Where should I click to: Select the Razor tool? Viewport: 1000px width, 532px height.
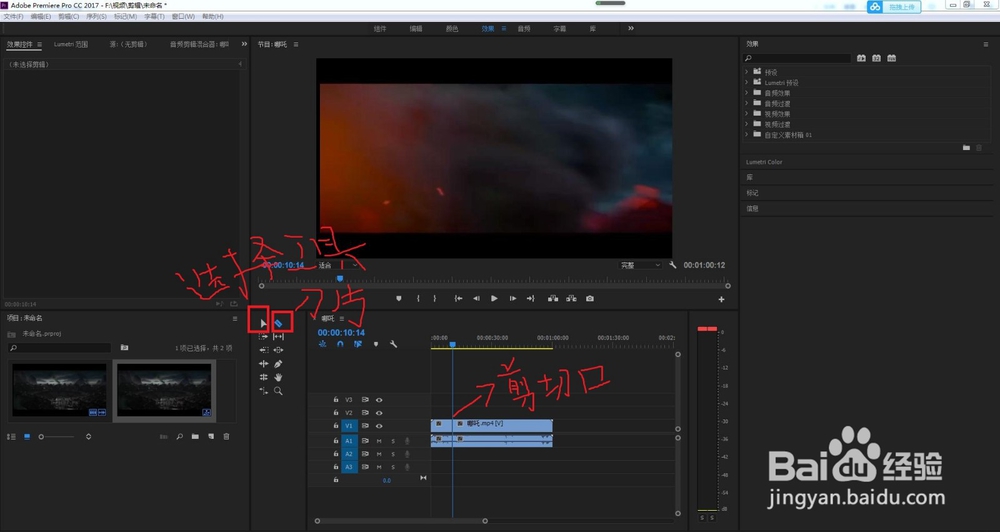pos(279,323)
